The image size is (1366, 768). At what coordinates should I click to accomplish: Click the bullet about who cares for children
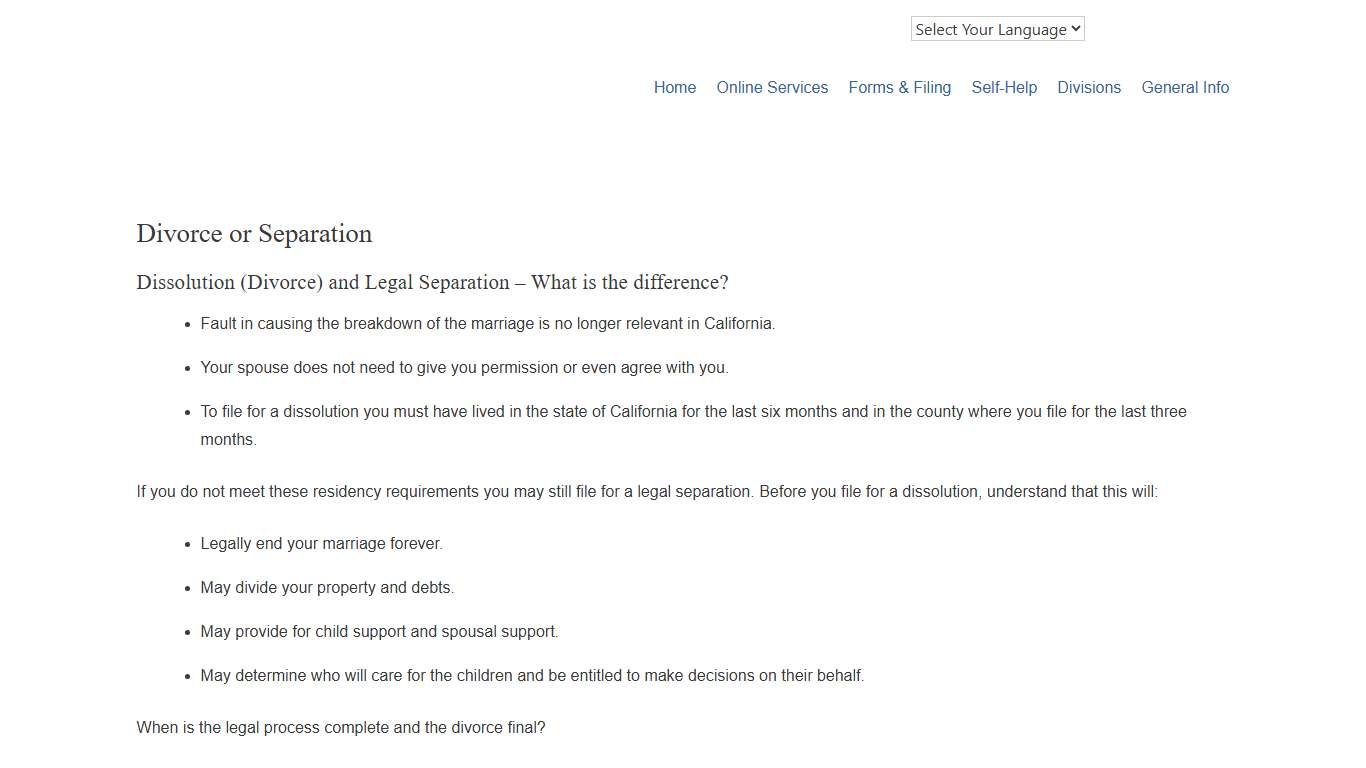pyautogui.click(x=532, y=676)
